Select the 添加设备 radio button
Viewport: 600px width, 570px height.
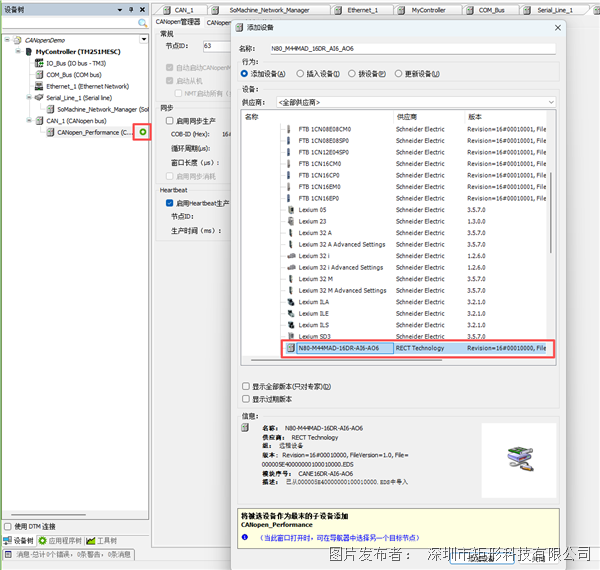[x=245, y=73]
